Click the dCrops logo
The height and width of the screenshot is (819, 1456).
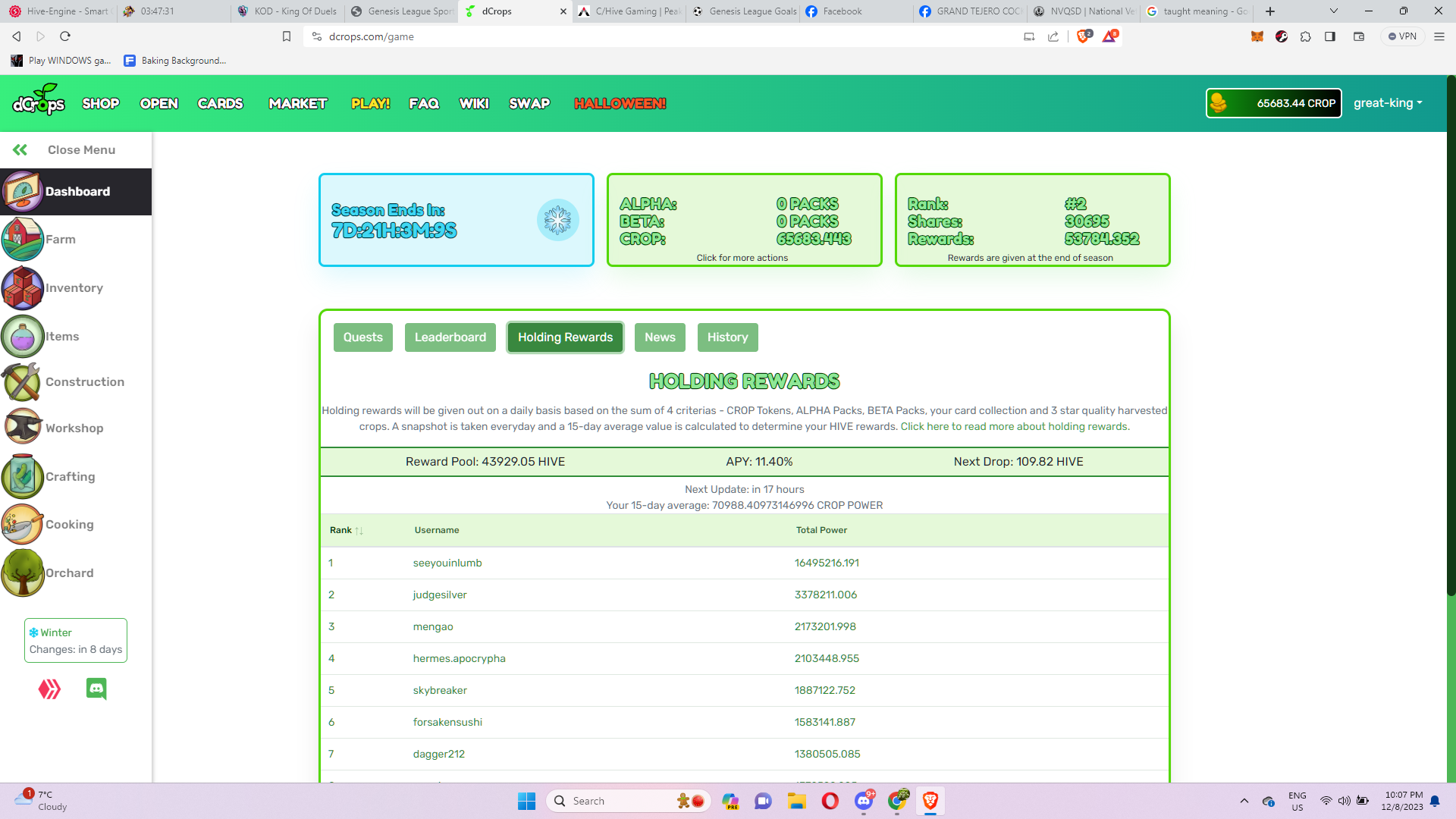(x=39, y=101)
